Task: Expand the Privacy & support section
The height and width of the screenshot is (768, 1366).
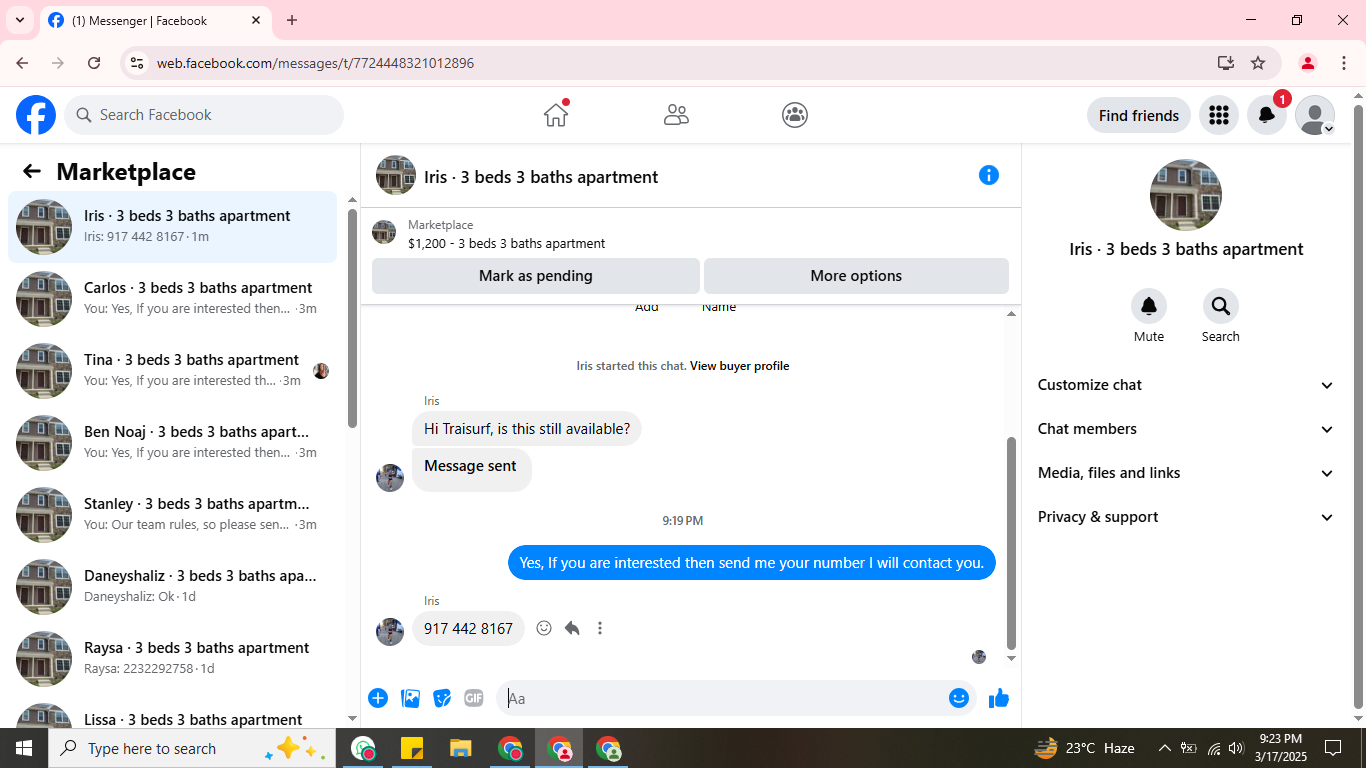Action: tap(1186, 517)
